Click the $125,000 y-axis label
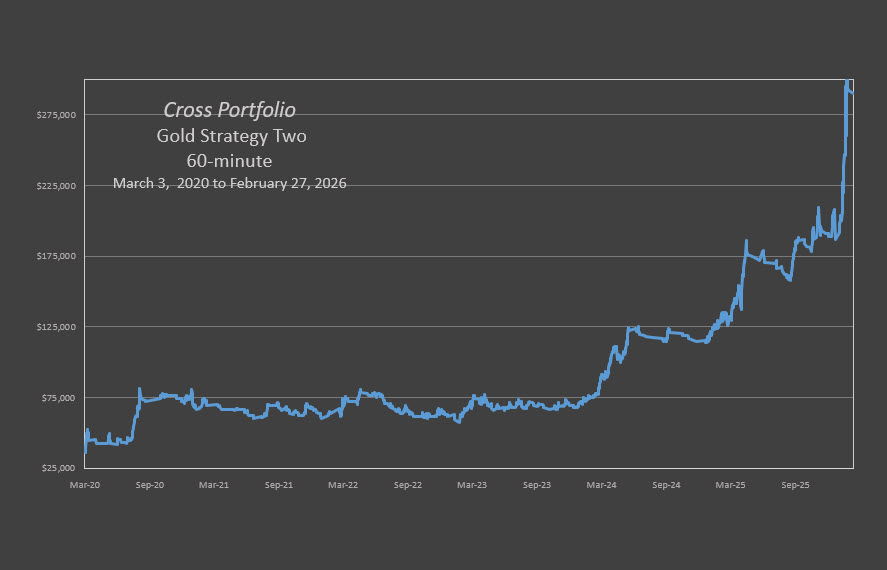Viewport: 887px width, 570px height. point(55,327)
